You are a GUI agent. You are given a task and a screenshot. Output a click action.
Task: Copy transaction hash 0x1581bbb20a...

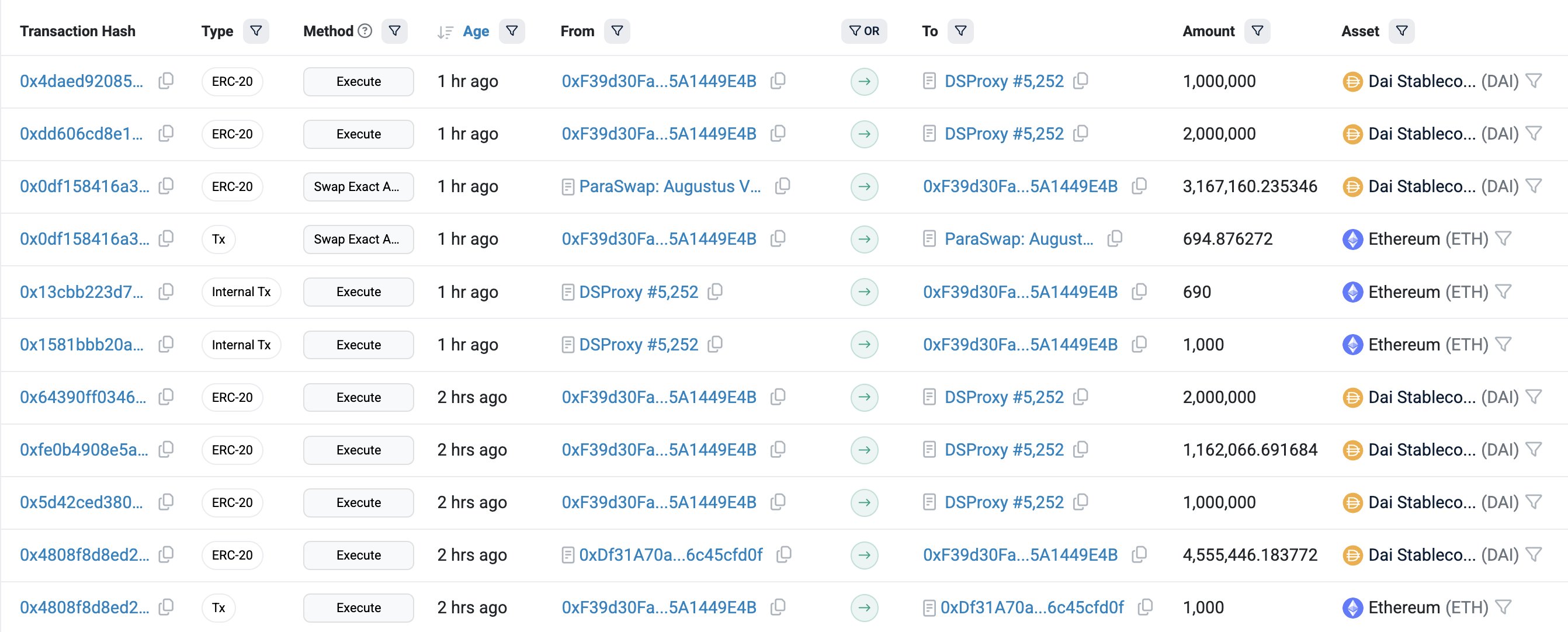(166, 345)
